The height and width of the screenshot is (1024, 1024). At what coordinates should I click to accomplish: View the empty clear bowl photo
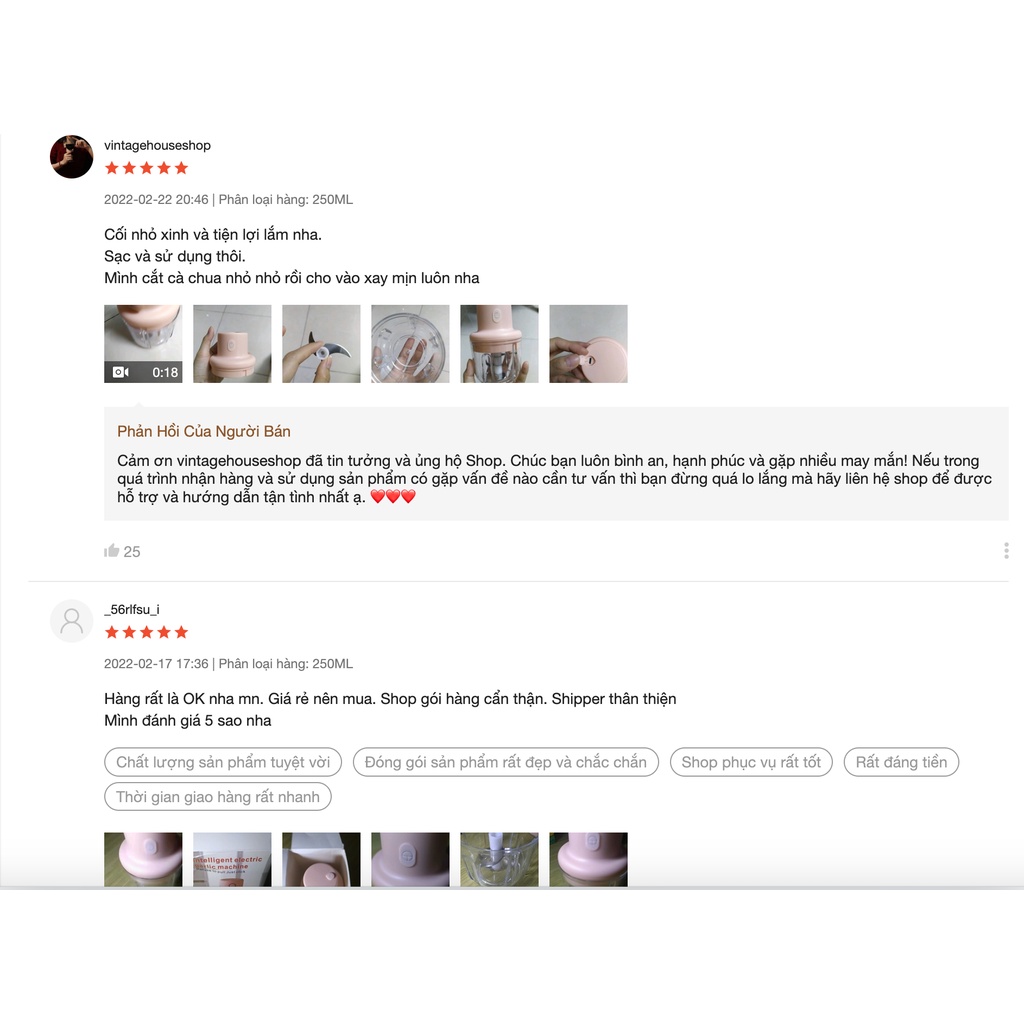click(410, 344)
